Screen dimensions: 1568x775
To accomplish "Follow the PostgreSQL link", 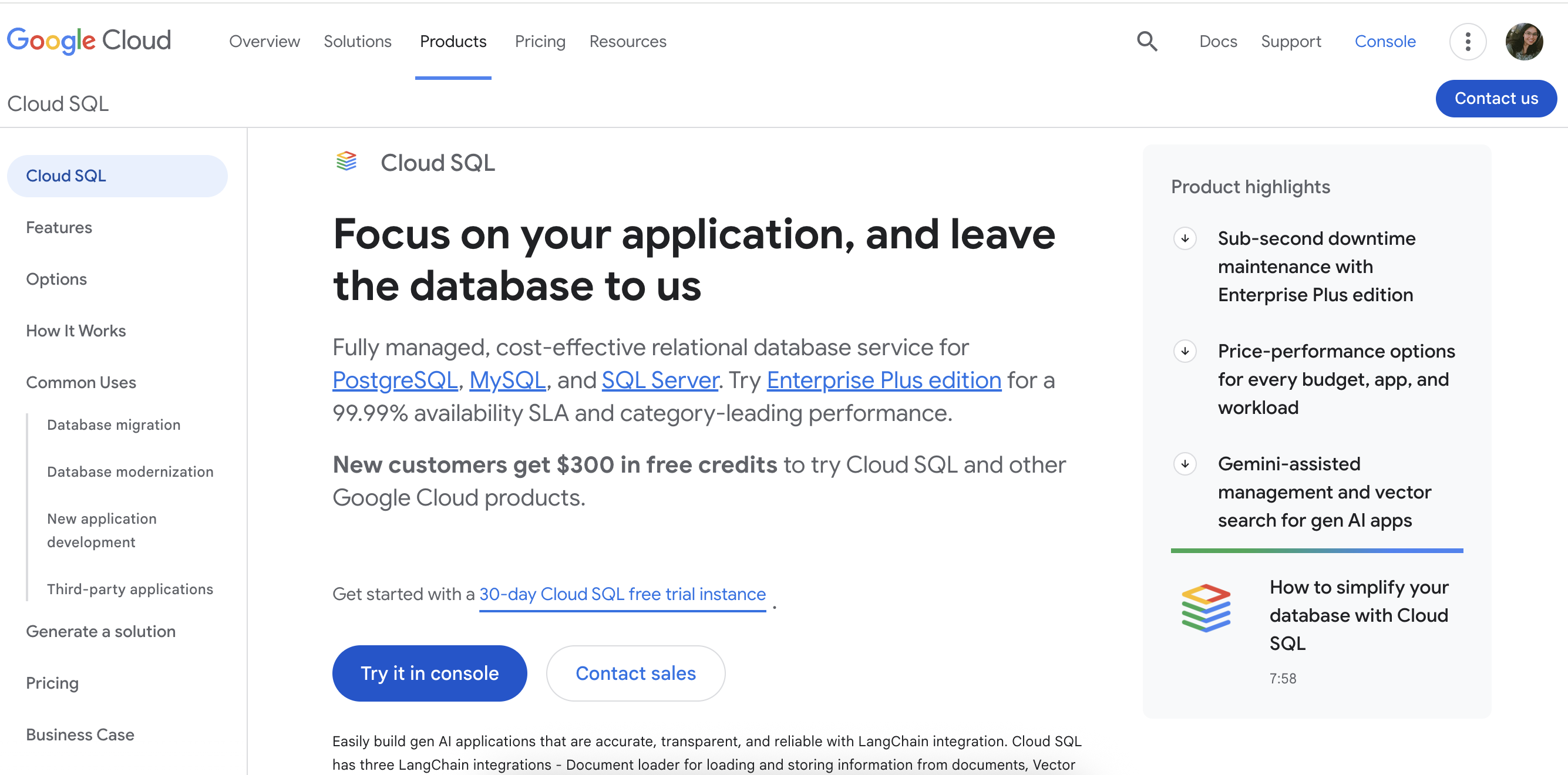I will 395,380.
